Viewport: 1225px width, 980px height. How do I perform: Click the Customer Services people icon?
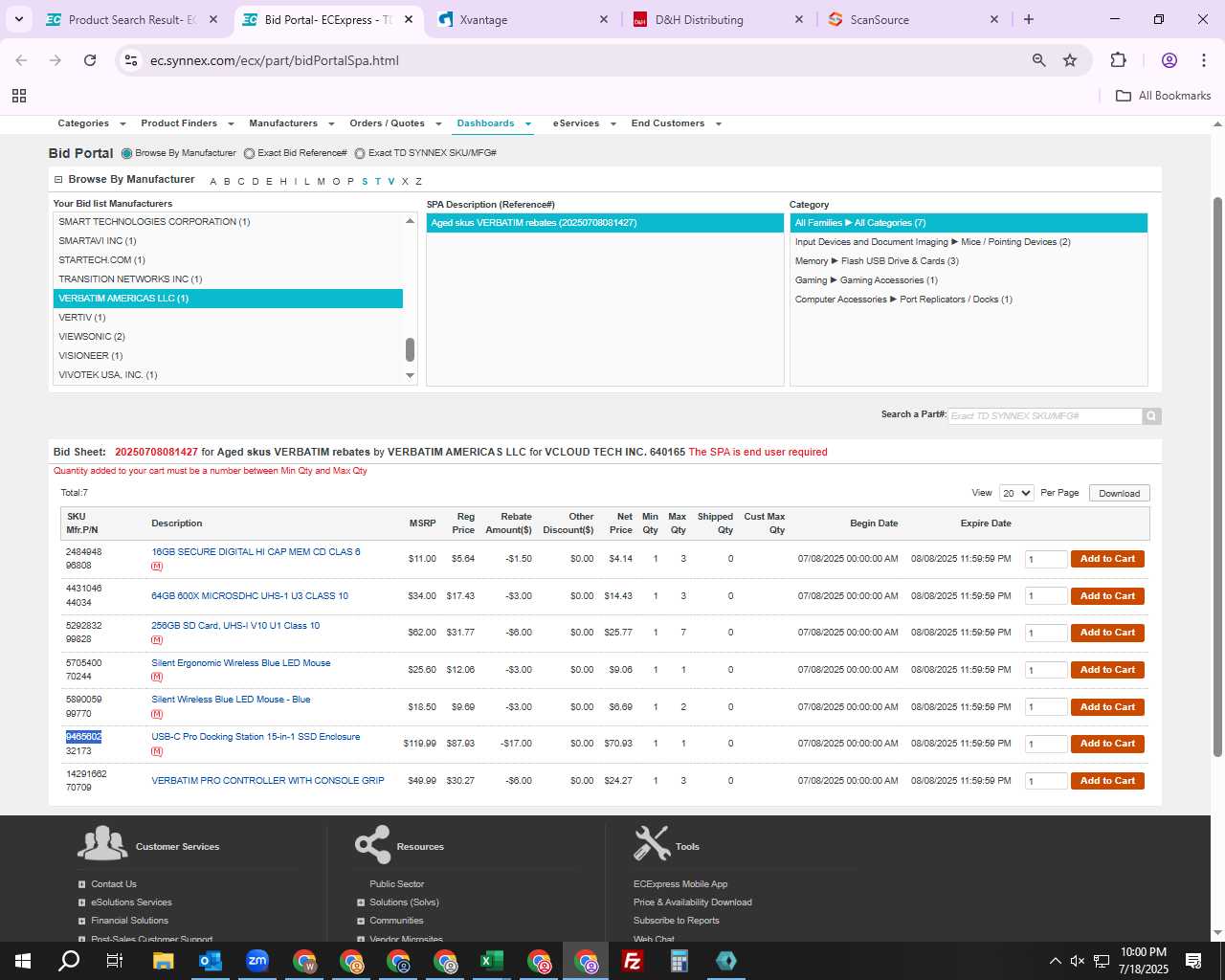(102, 844)
